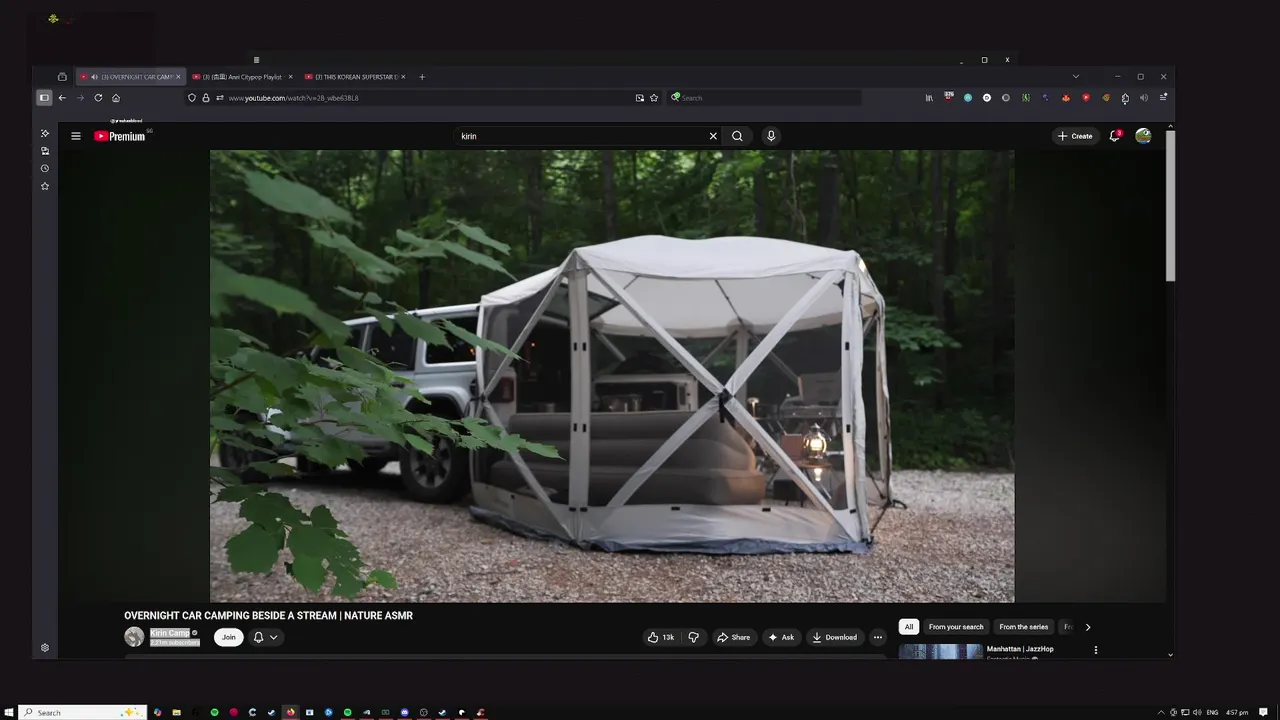This screenshot has width=1280, height=720.
Task: Show site security lock information
Action: [x=206, y=98]
